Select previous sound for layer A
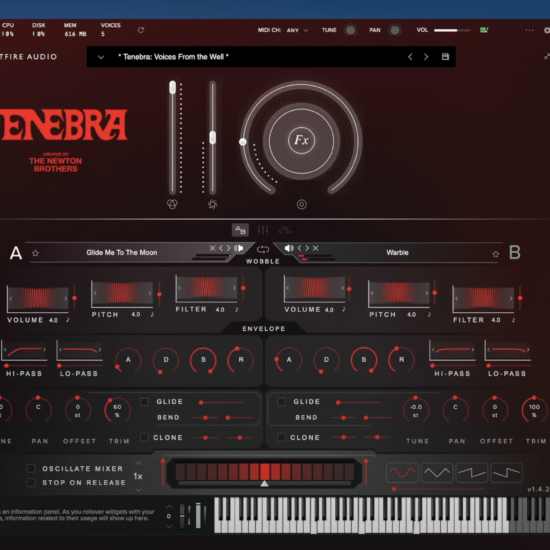 click(221, 248)
